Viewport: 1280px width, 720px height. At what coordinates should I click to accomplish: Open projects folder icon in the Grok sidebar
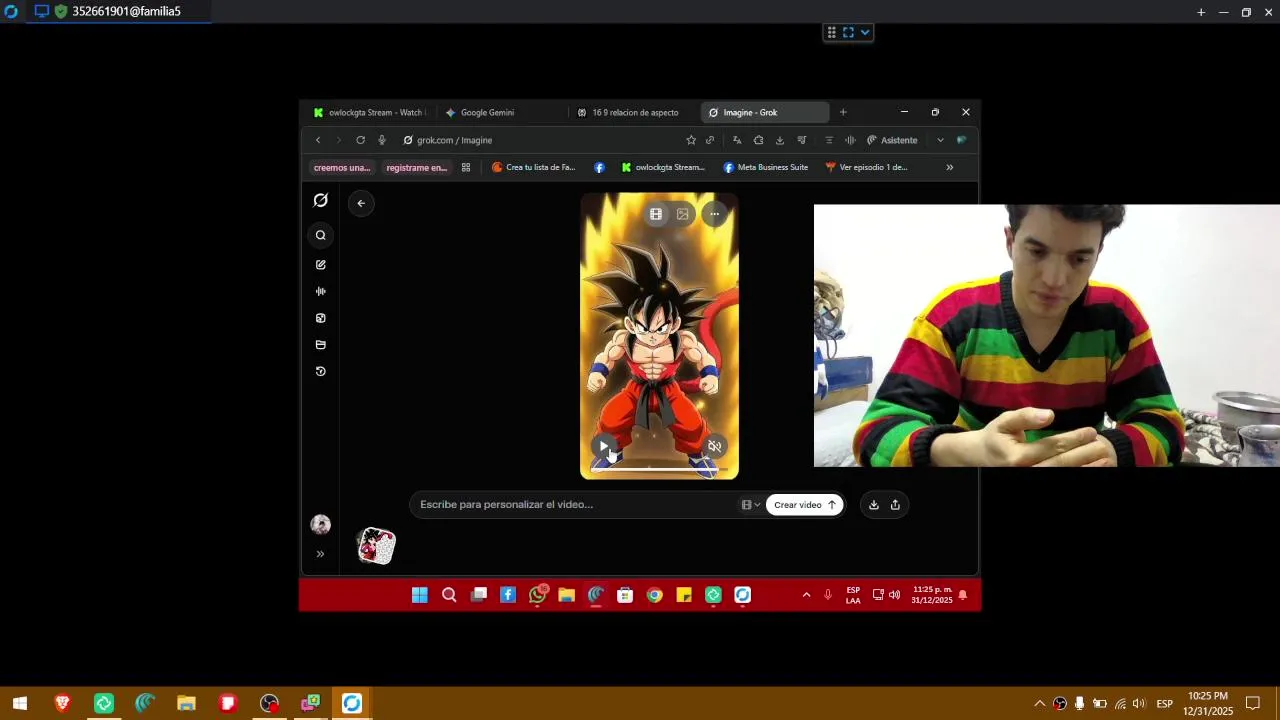[320, 345]
